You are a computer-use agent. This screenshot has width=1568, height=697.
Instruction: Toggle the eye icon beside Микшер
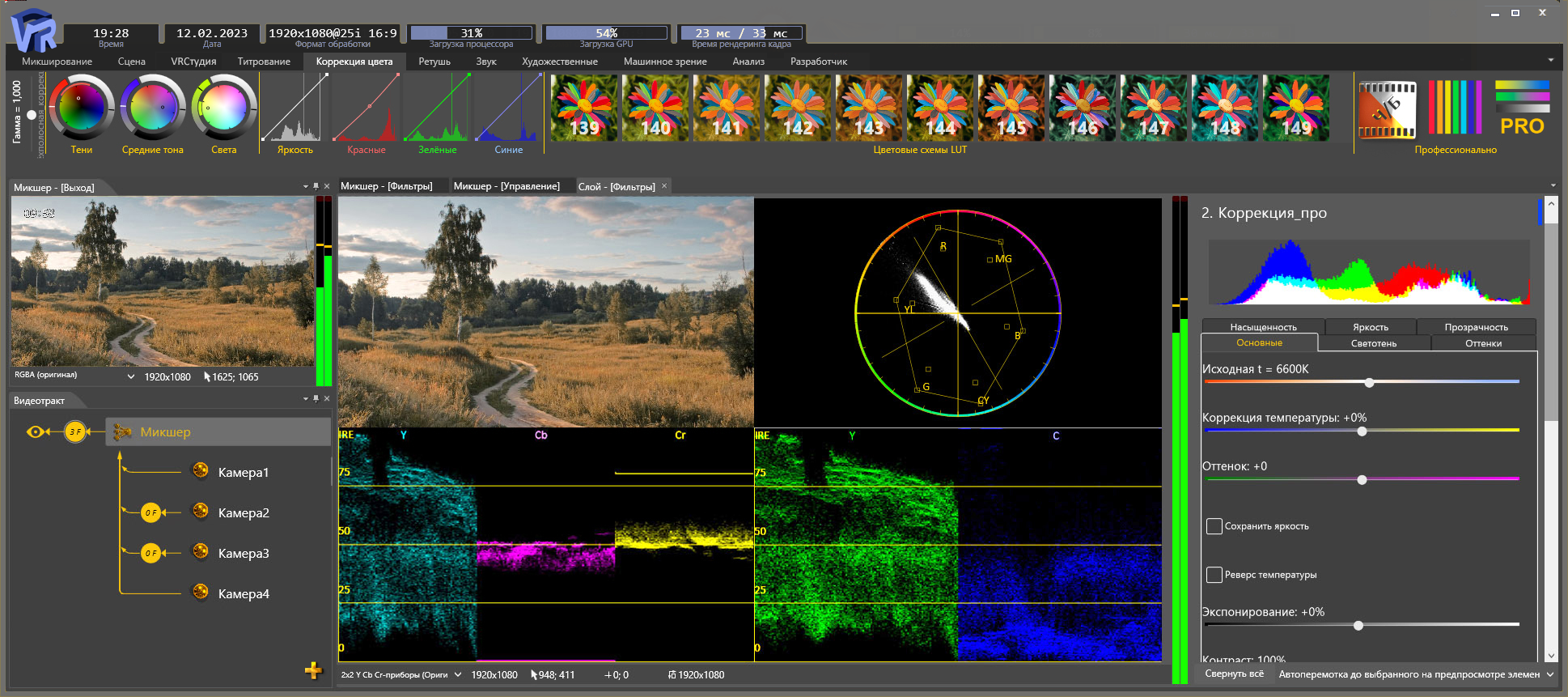click(x=35, y=432)
